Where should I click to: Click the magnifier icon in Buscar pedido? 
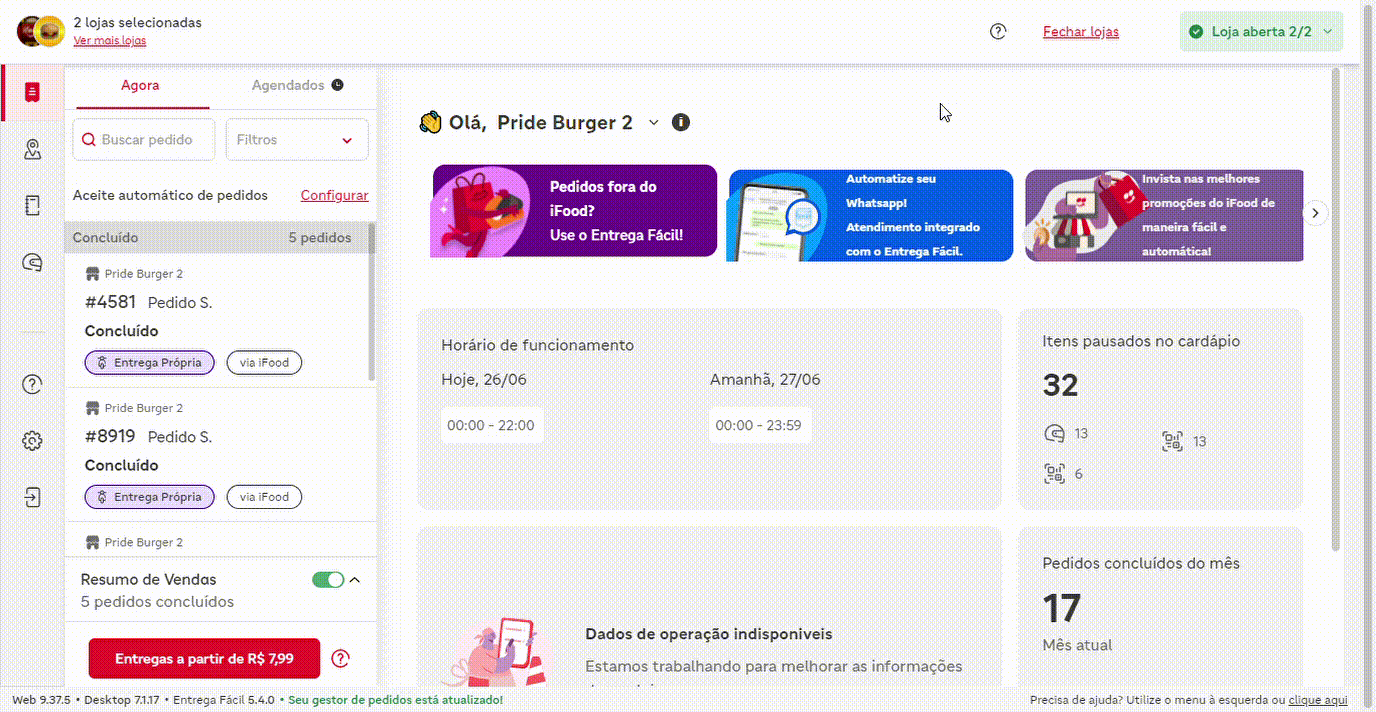click(x=89, y=140)
